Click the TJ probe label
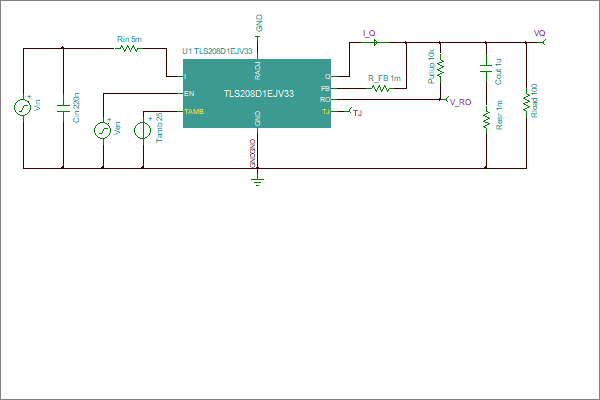 pos(357,113)
